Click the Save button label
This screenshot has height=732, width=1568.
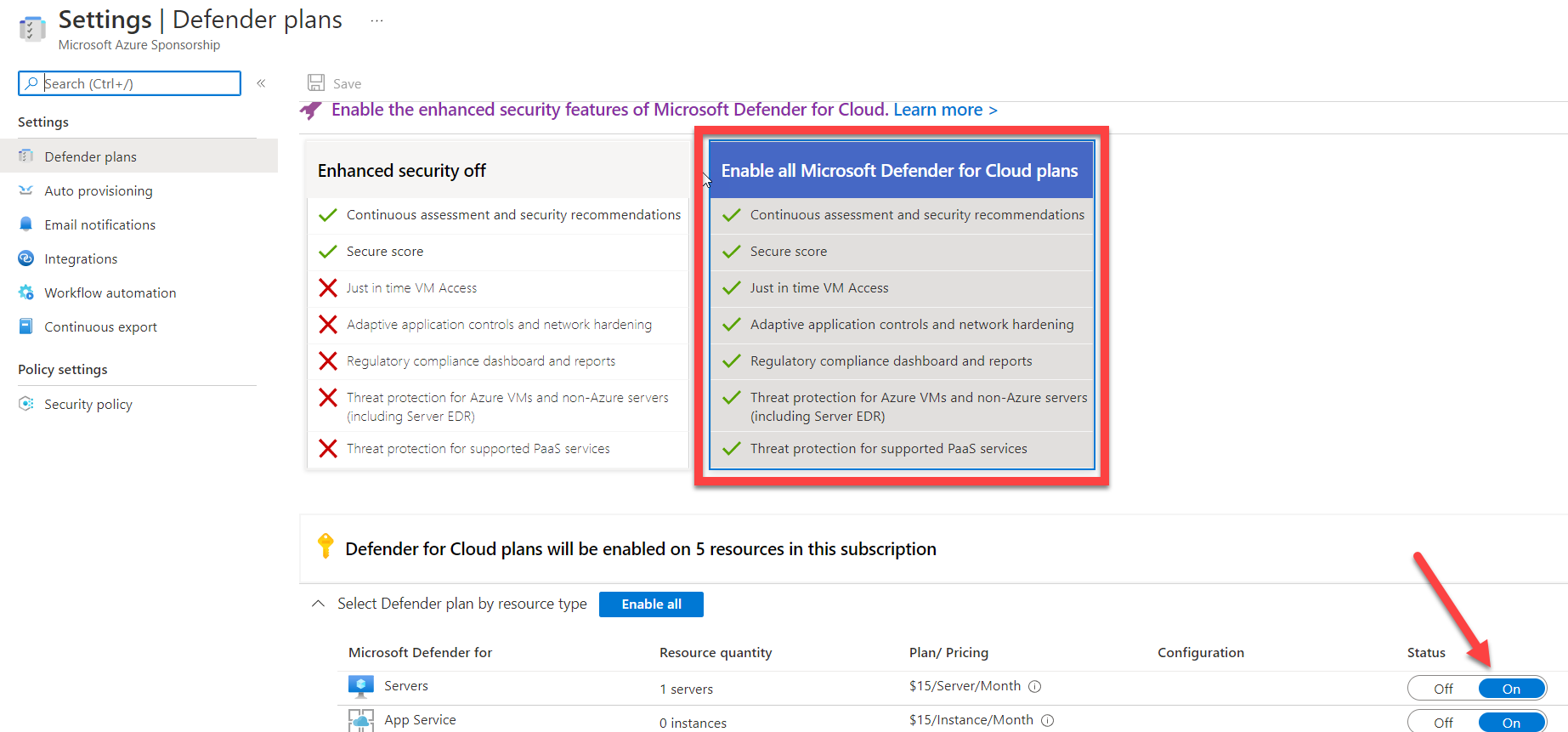347,83
